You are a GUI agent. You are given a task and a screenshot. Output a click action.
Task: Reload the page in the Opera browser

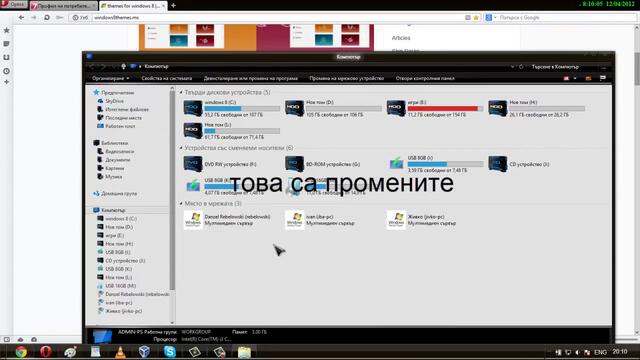click(x=47, y=18)
